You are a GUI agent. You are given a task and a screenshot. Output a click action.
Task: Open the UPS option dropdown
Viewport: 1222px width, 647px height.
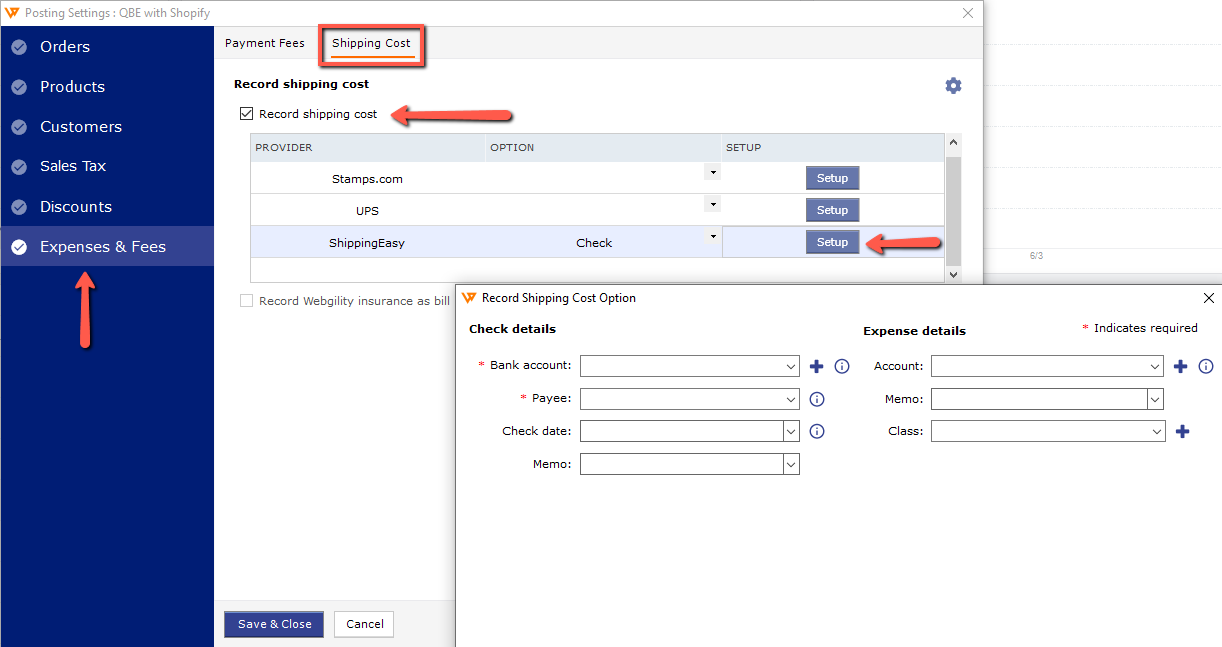[712, 204]
